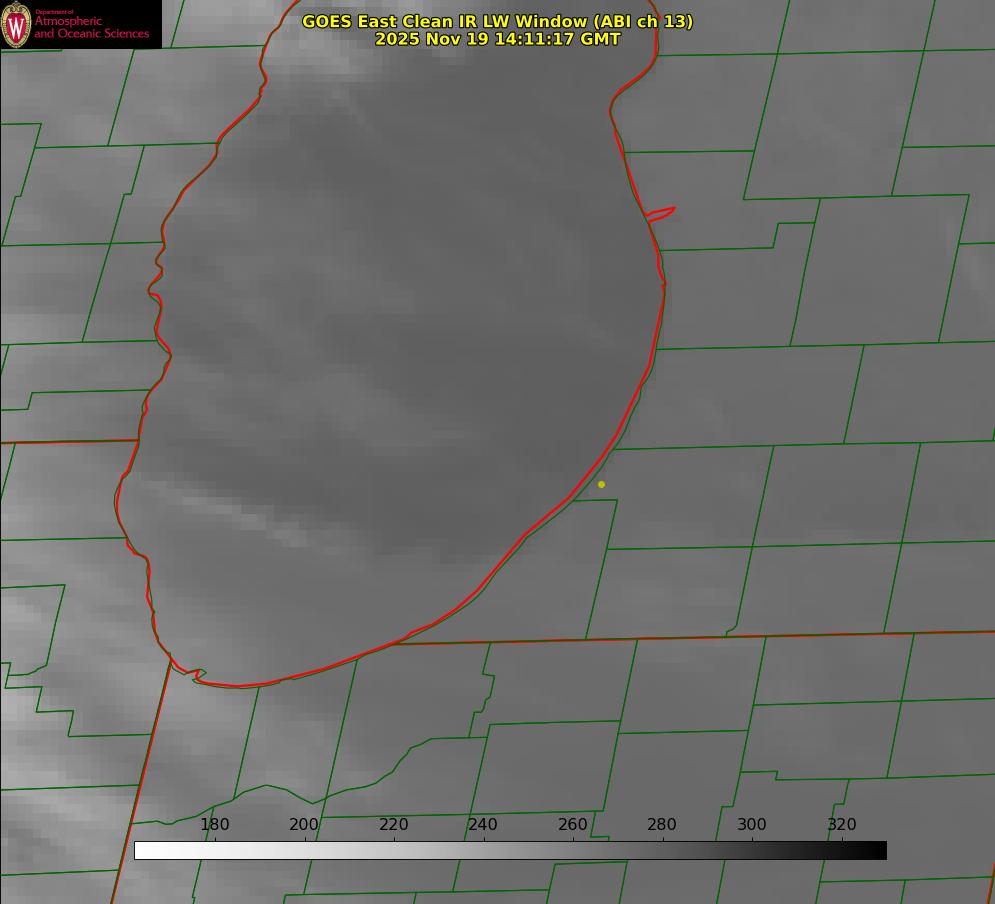Click the 300 colorbar tick label
The image size is (995, 904).
(x=752, y=825)
